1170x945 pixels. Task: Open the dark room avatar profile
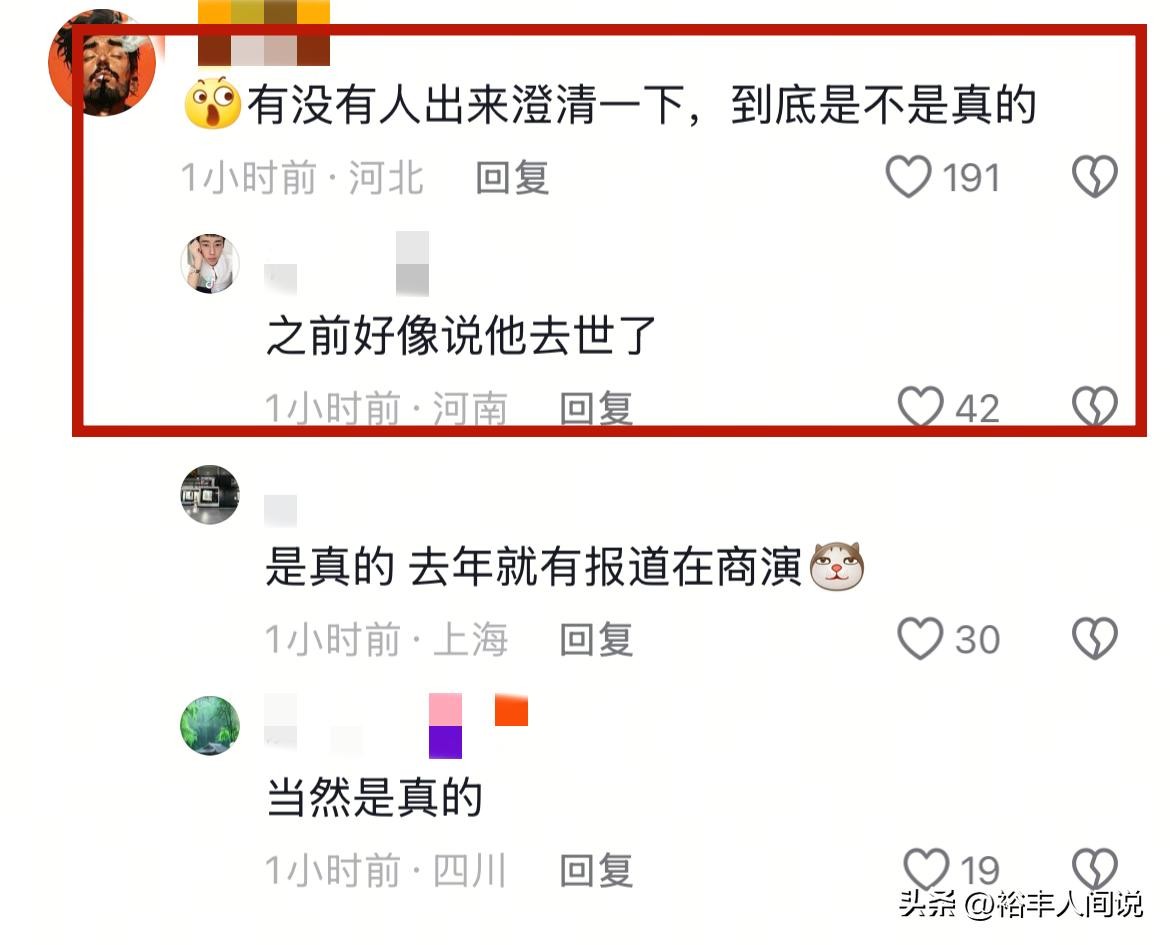[x=210, y=494]
